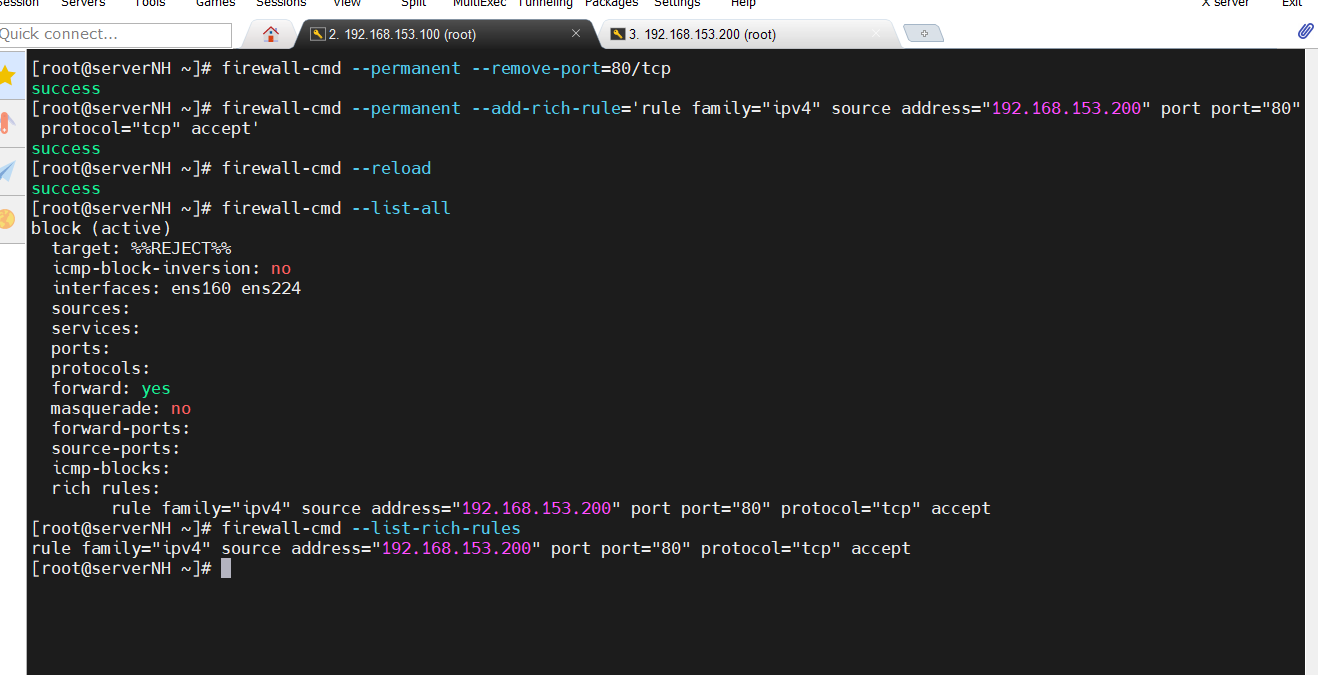Click 'icmp-block-inversion: no' line
Image resolution: width=1318 pixels, height=675 pixels.
pos(171,268)
